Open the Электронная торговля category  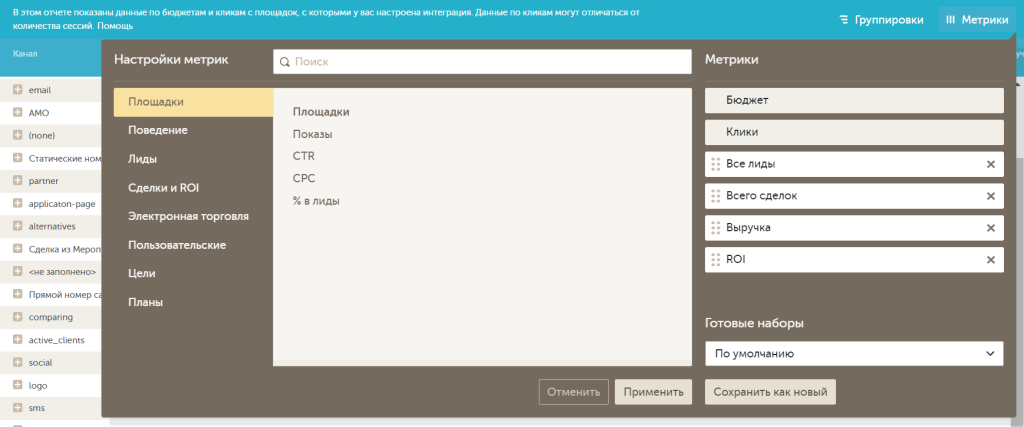pyautogui.click(x=188, y=216)
